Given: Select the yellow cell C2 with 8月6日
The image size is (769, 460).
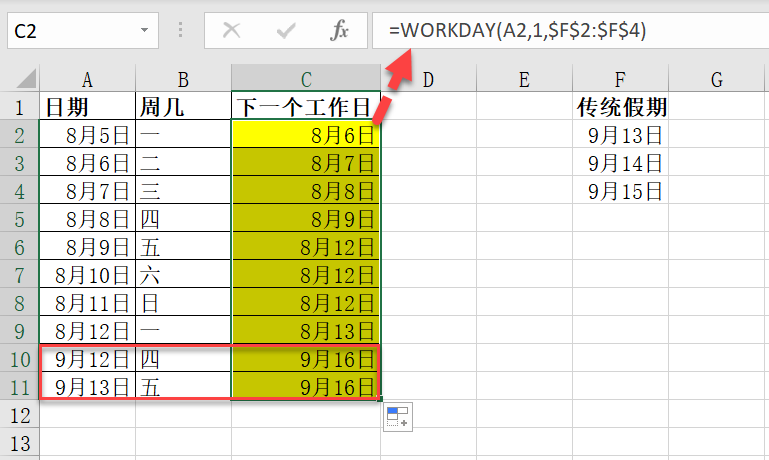Looking at the screenshot, I should point(305,134).
